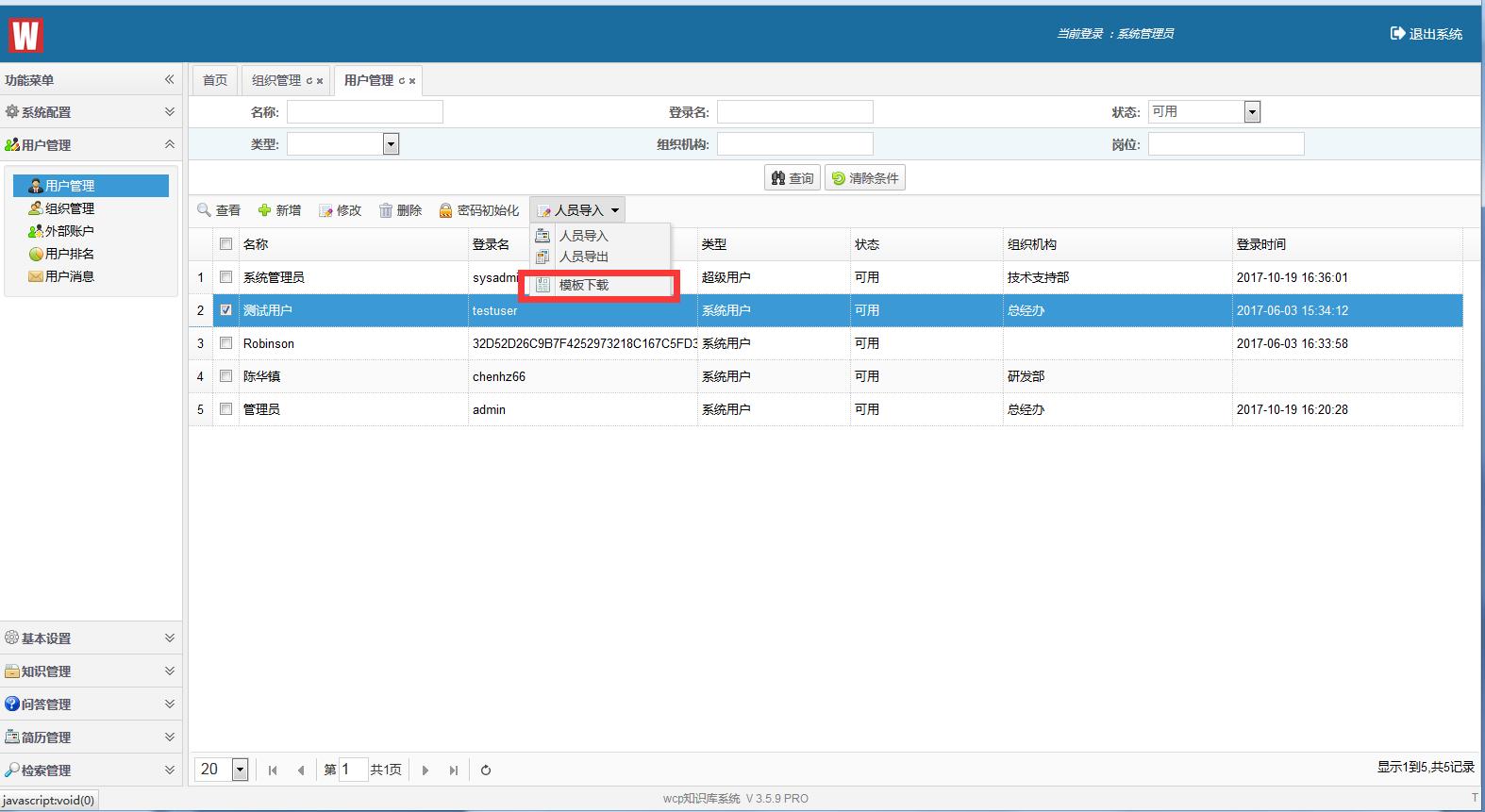Check the 陈华镇 row checkbox
1485x812 pixels.
225,376
